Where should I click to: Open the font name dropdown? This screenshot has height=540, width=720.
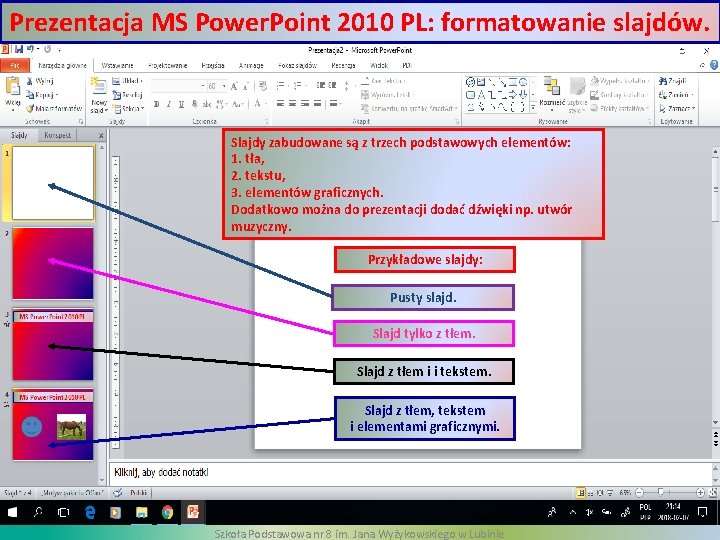(203, 86)
